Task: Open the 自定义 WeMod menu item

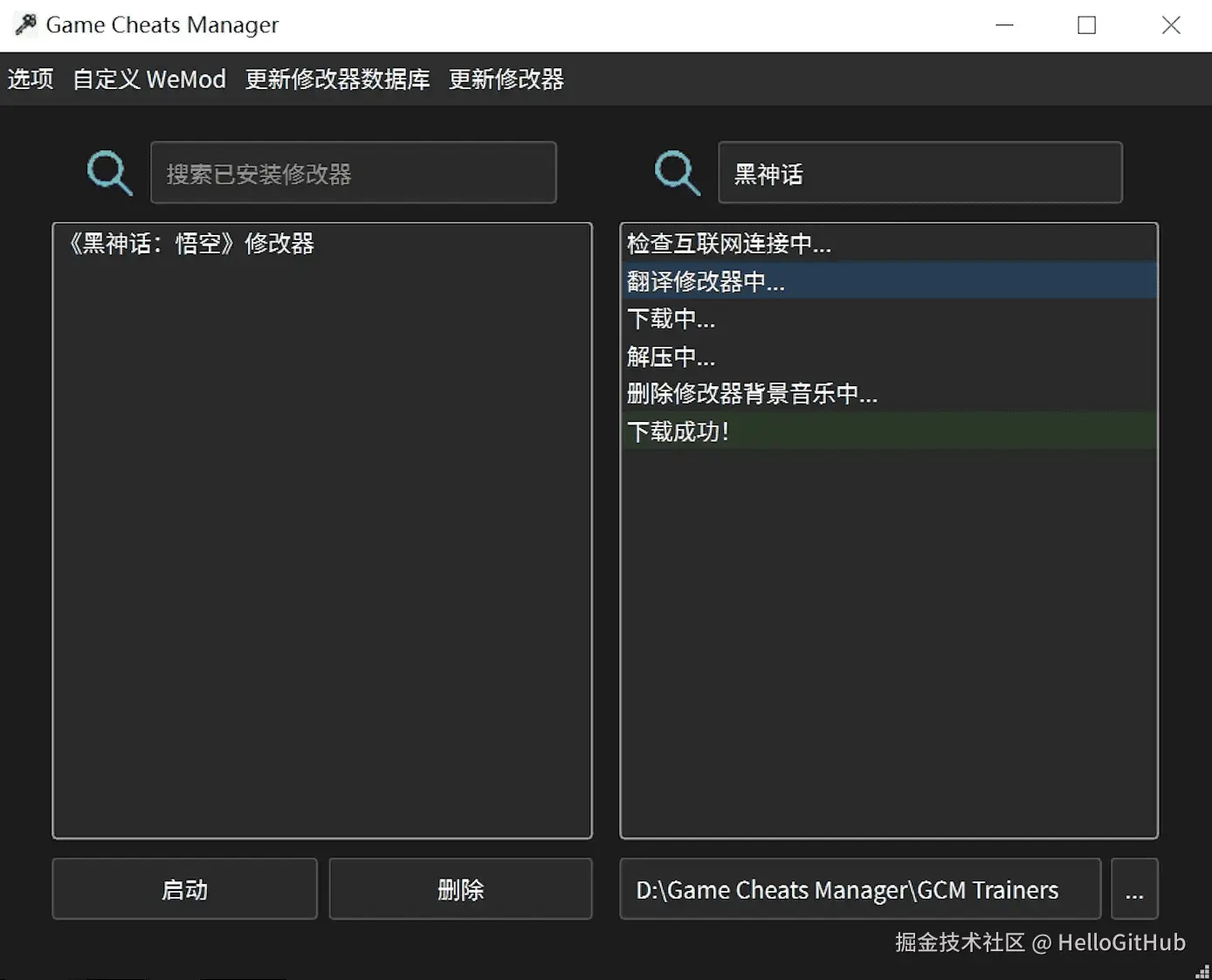Action: [149, 79]
